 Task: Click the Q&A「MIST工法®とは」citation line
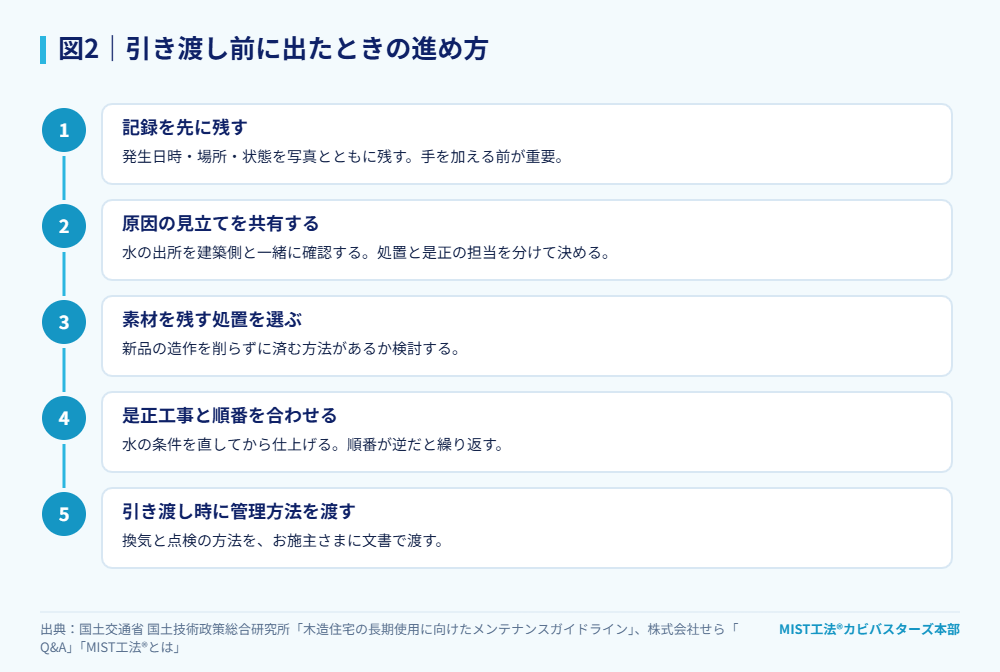tap(110, 648)
